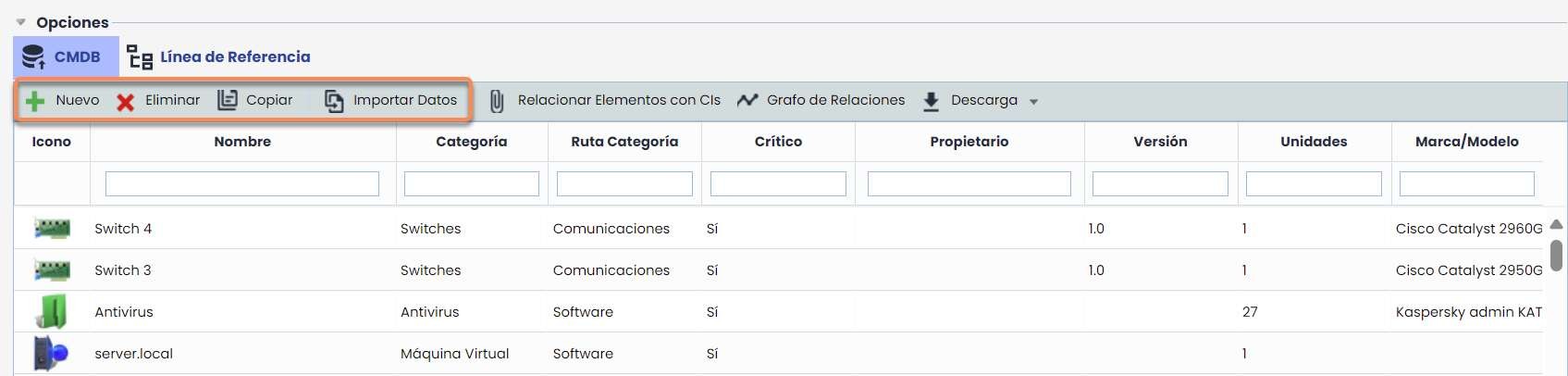
Task: Sort by the Categoría column header
Action: click(x=471, y=142)
